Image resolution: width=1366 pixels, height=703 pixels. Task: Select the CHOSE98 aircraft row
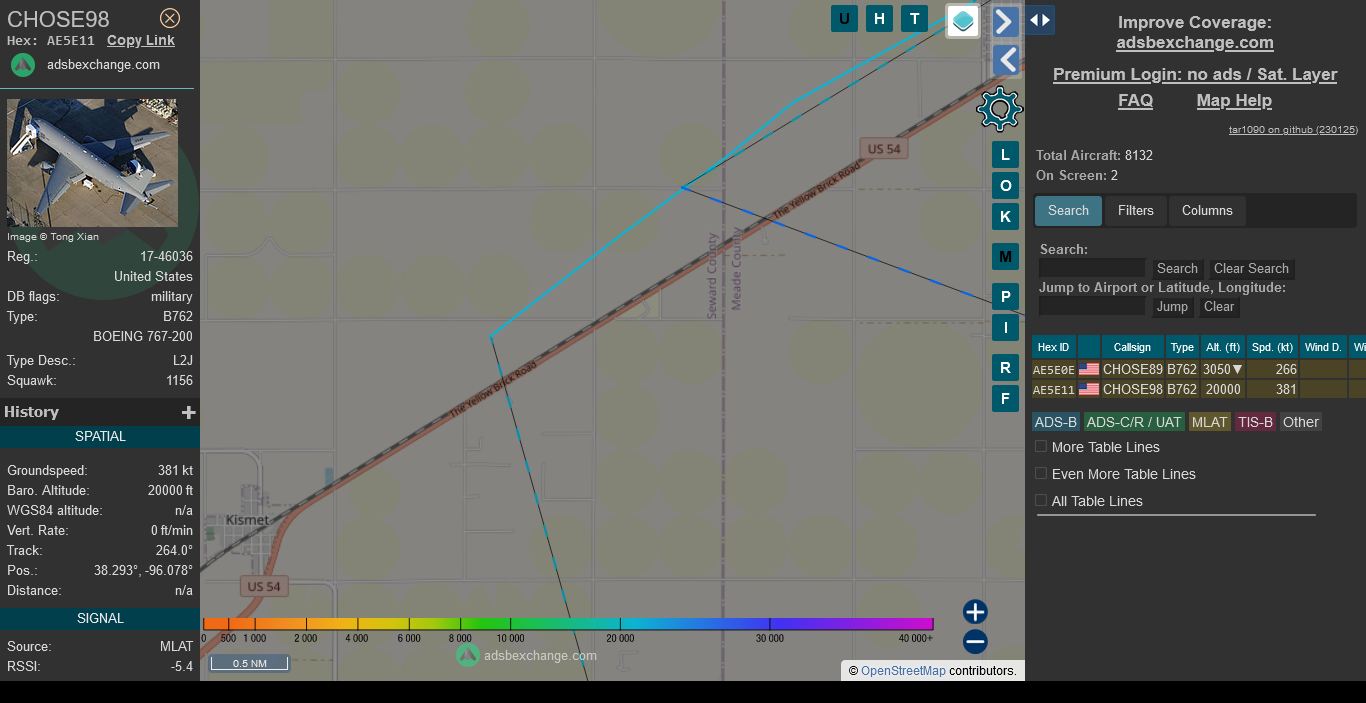click(1198, 389)
